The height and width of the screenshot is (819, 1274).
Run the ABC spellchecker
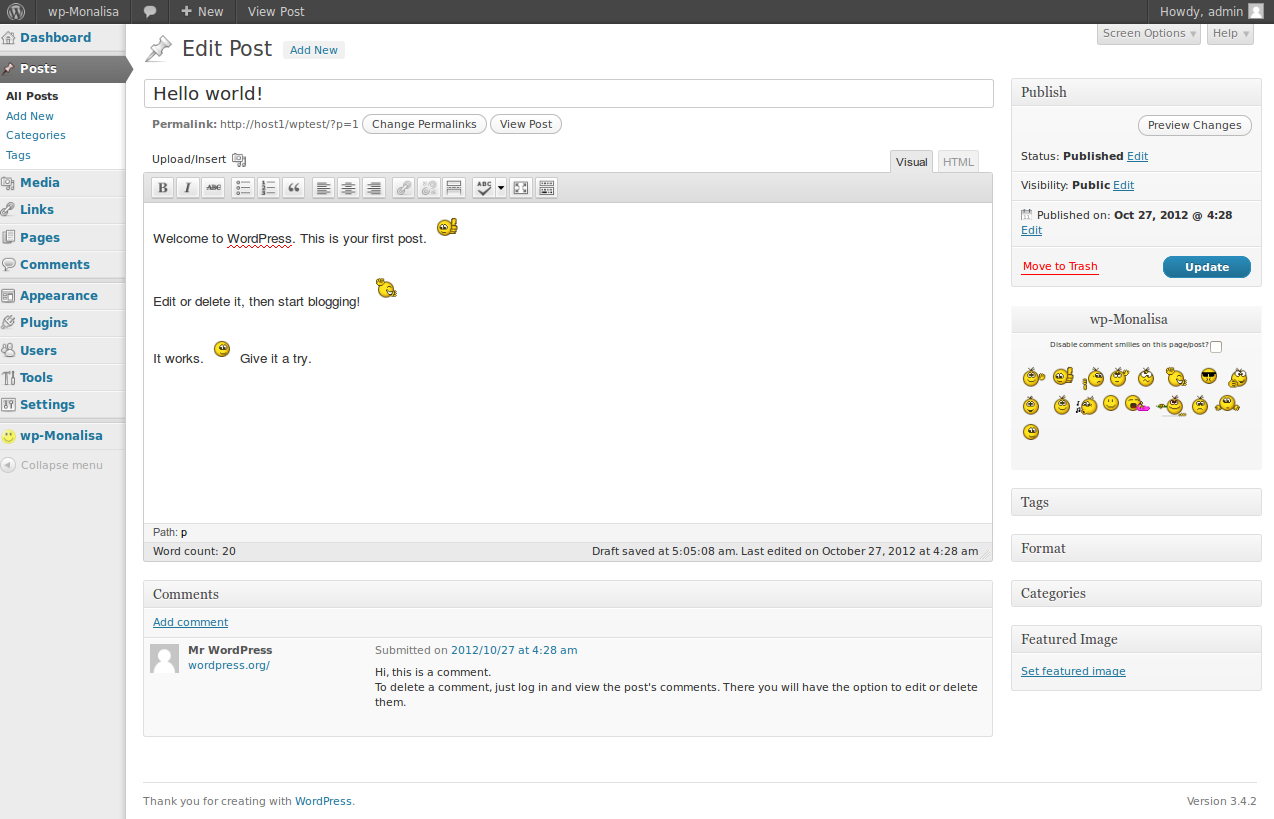(x=484, y=188)
